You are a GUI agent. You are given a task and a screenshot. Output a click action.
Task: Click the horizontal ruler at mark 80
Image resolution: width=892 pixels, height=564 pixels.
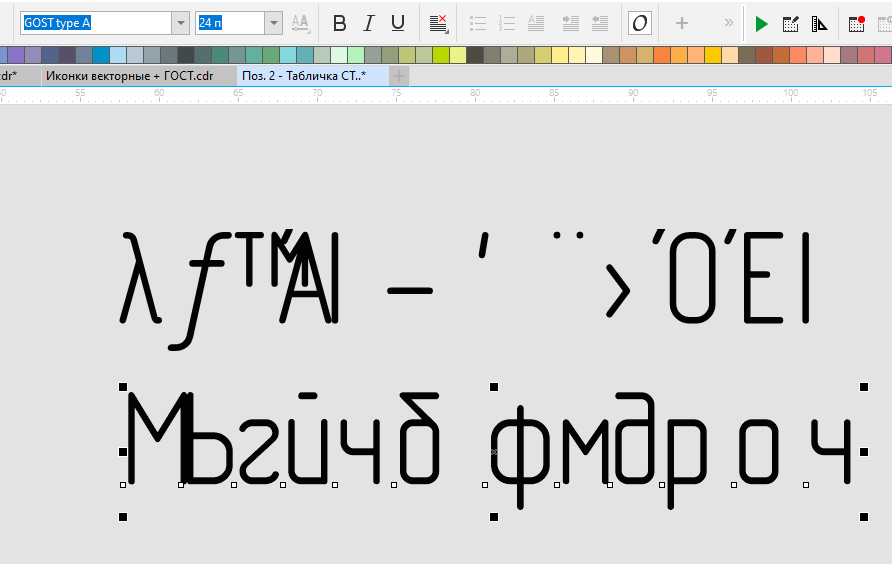point(475,95)
